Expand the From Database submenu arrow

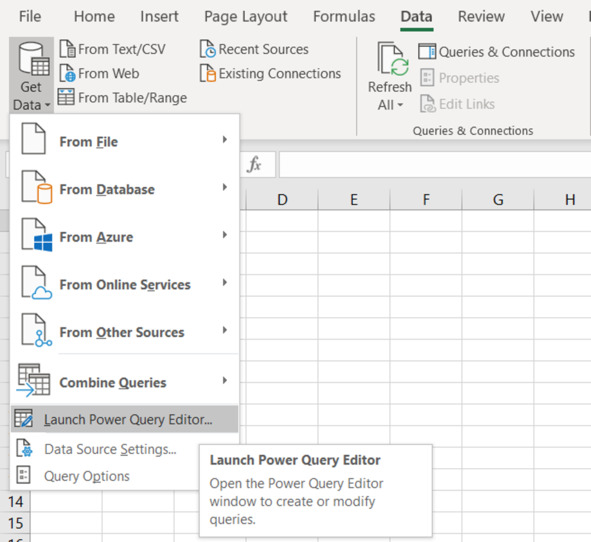[225, 187]
